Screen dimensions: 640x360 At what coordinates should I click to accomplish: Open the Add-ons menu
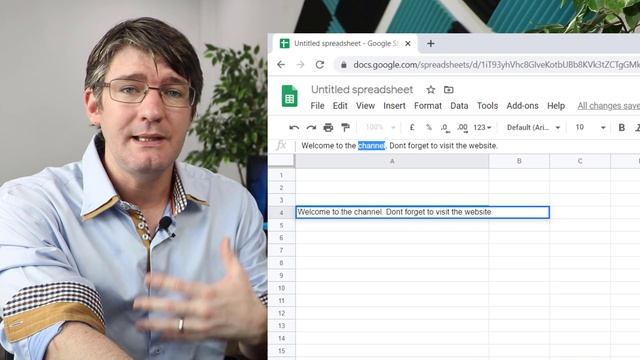tap(522, 106)
